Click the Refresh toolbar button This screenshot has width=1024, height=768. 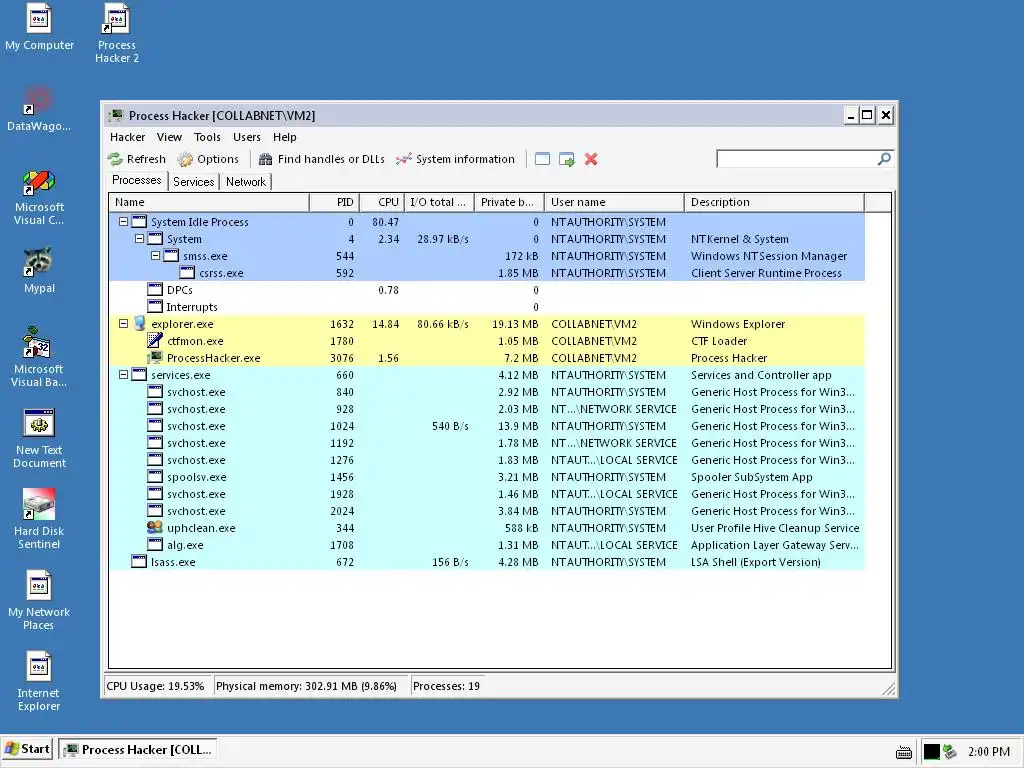tap(136, 159)
